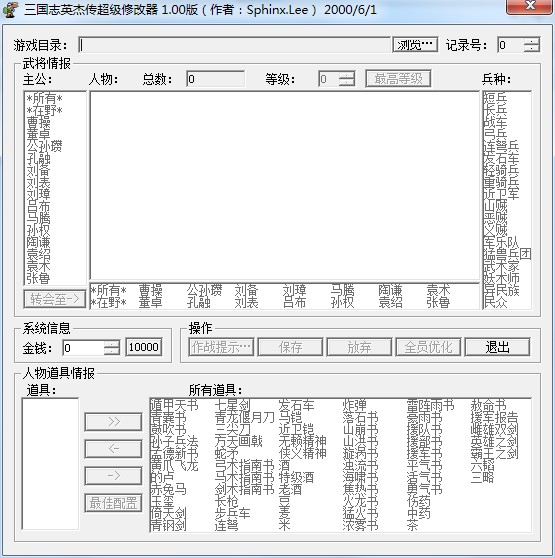Click the 全员优化 optimize-all button
Image resolution: width=555 pixels, height=558 pixels.
tap(428, 347)
